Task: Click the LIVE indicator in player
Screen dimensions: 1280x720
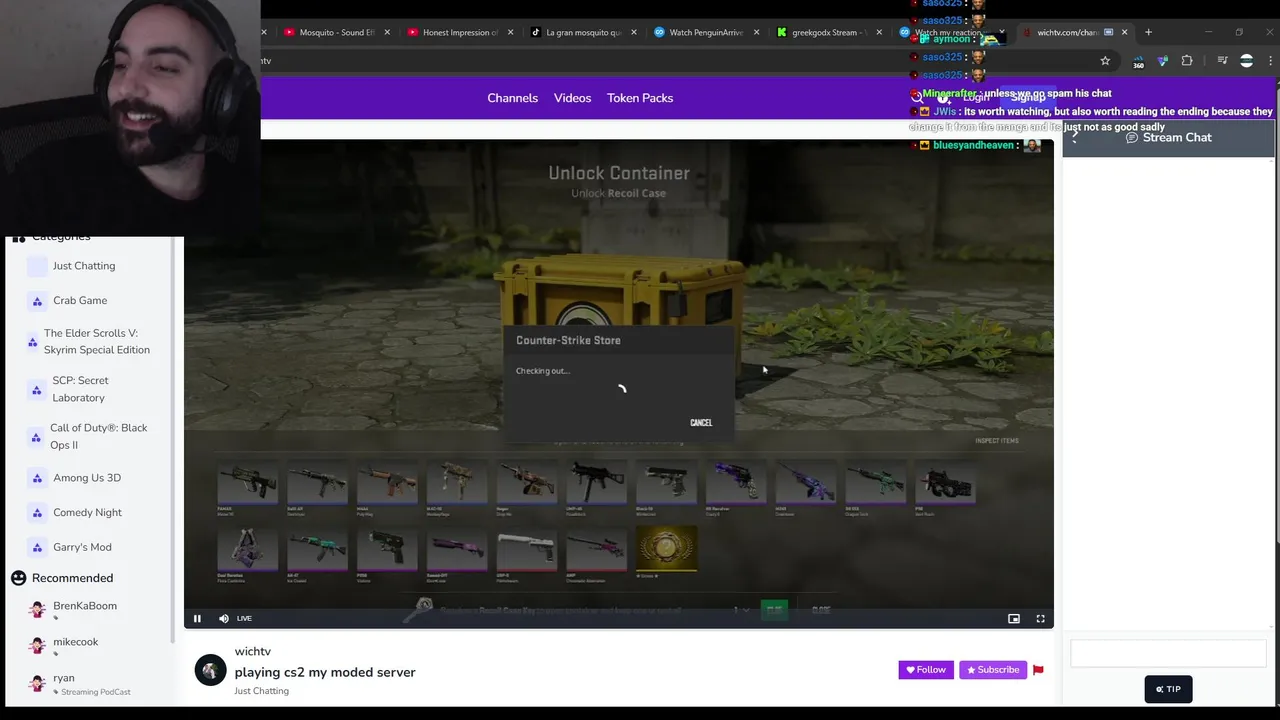Action: click(x=244, y=619)
